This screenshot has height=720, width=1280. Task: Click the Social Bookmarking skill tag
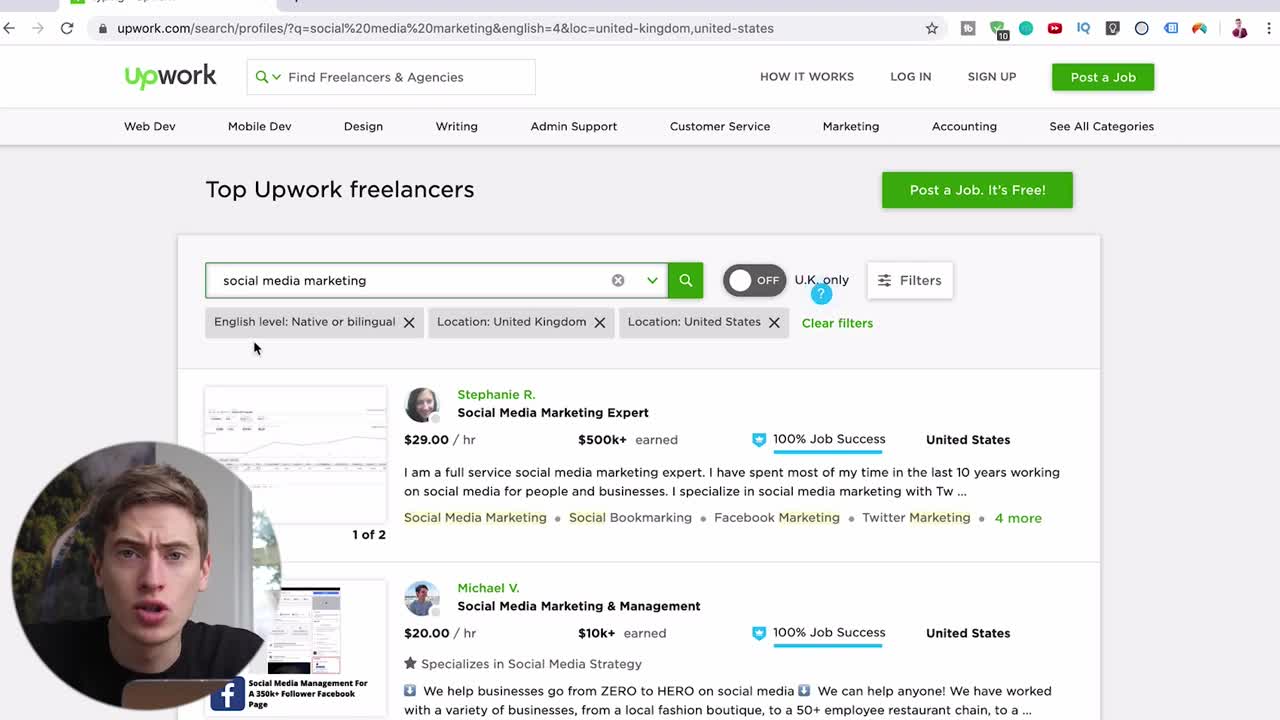[x=630, y=518]
